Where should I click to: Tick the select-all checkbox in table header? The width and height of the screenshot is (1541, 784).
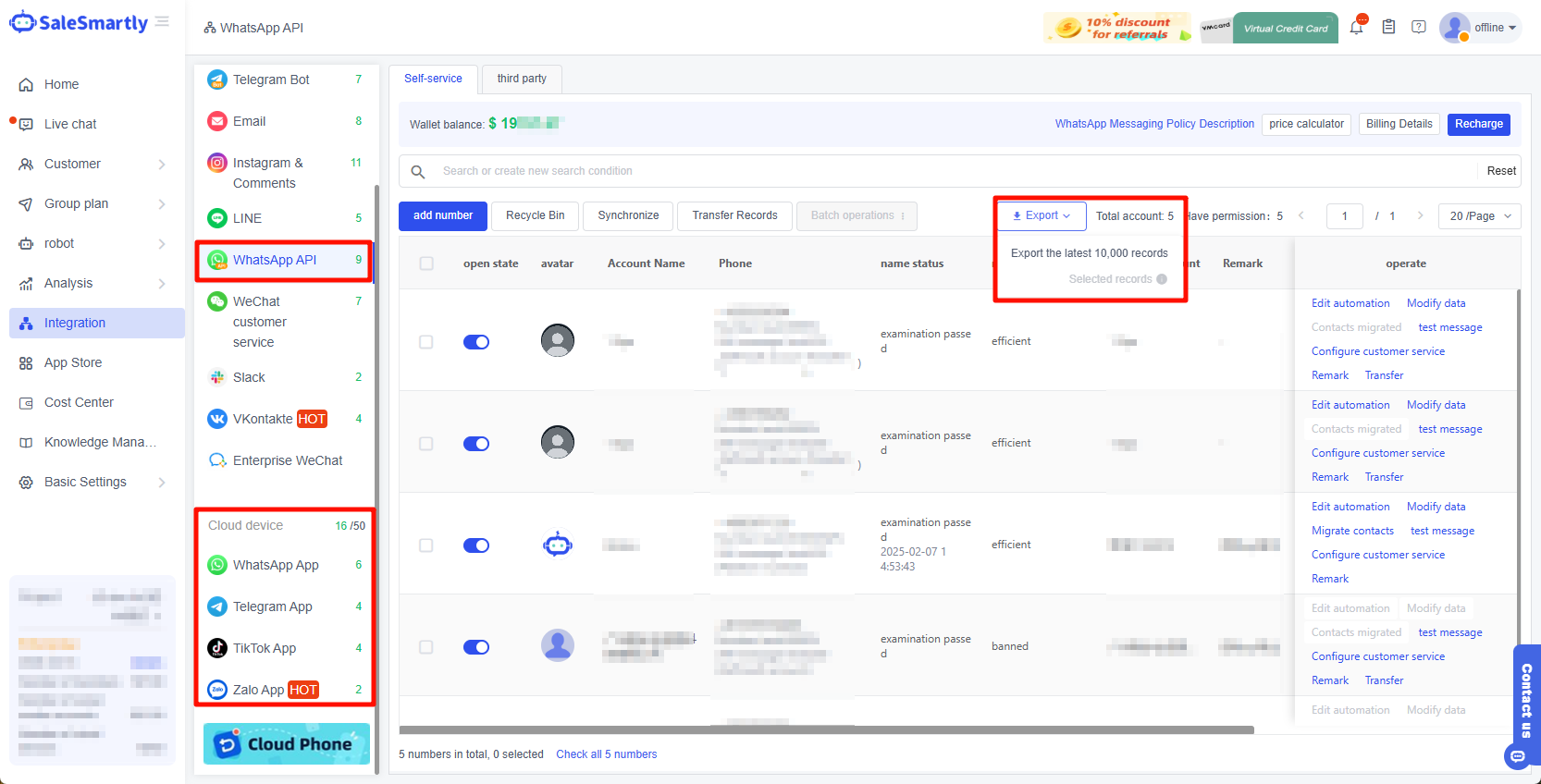[x=426, y=263]
